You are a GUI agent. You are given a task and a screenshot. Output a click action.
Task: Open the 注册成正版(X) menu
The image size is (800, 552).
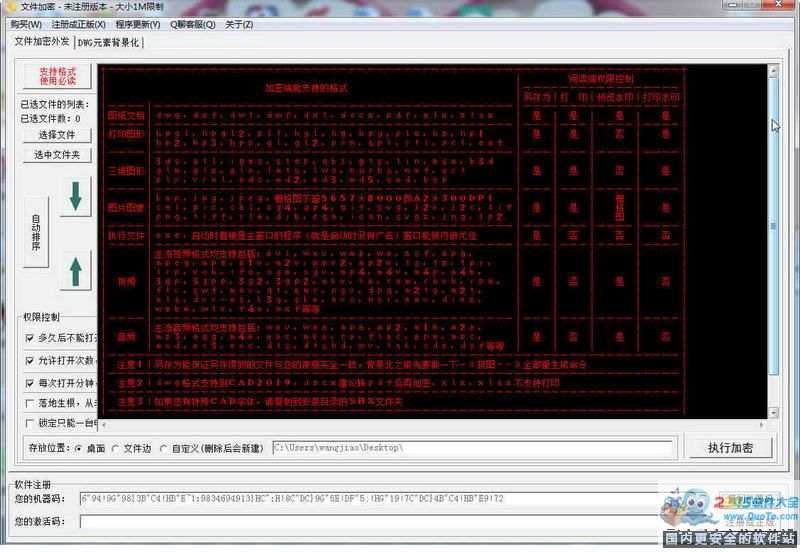tap(78, 24)
